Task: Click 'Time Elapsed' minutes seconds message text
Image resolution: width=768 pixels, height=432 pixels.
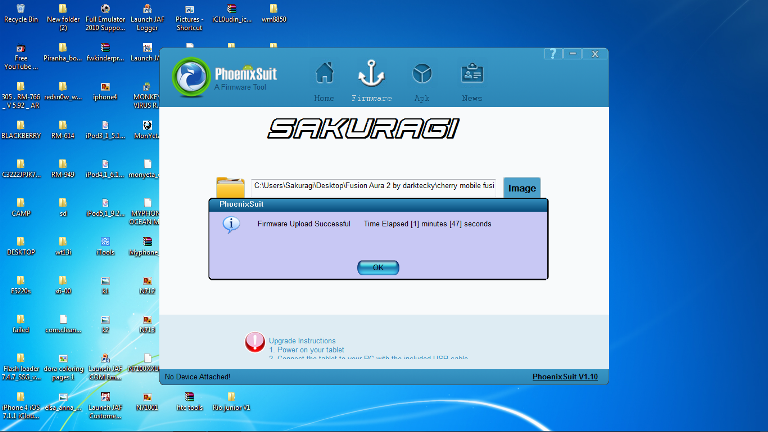Action: (427, 224)
